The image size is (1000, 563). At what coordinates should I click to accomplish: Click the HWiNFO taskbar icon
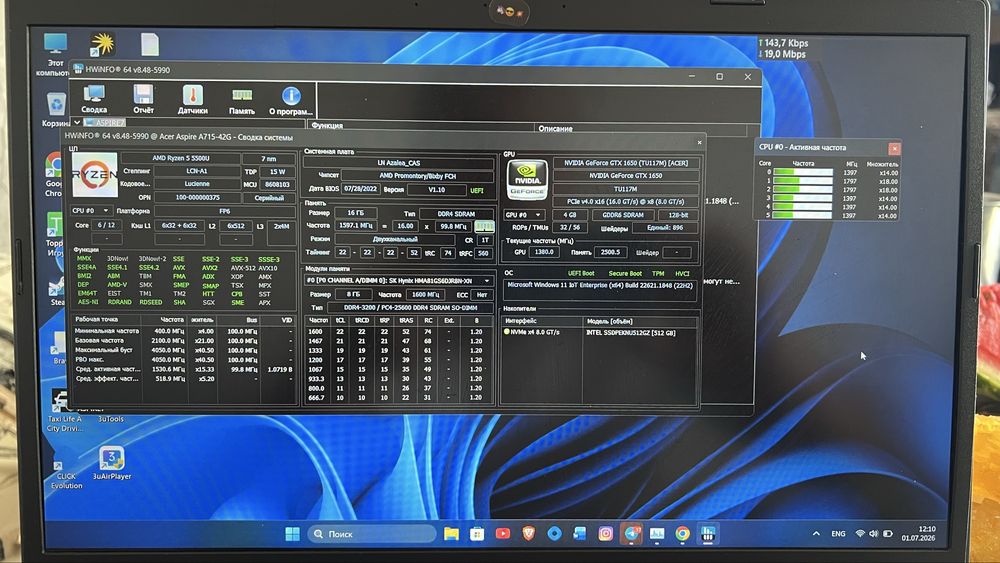click(x=708, y=534)
